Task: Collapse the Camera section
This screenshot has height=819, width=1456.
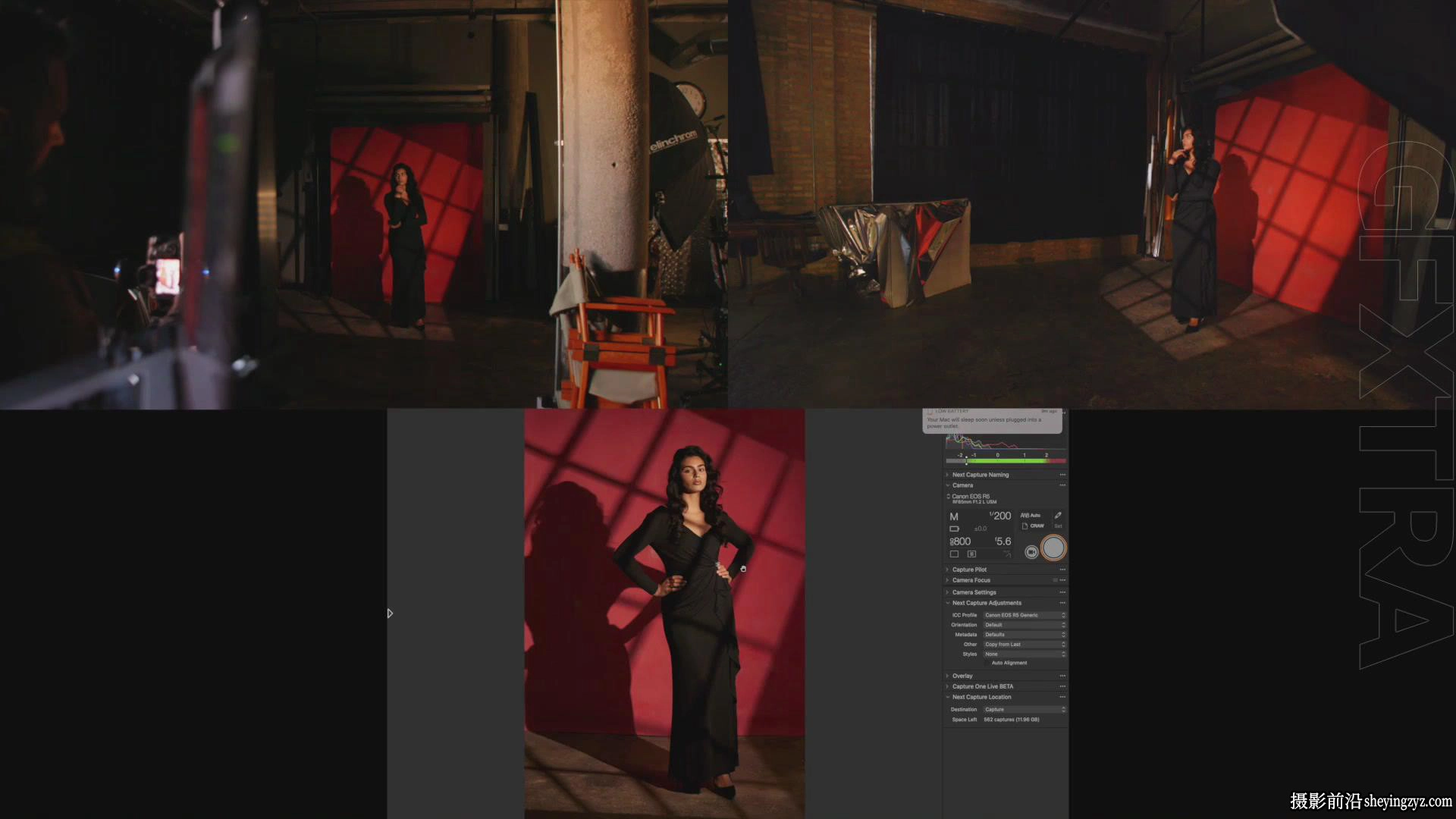Action: 947,485
